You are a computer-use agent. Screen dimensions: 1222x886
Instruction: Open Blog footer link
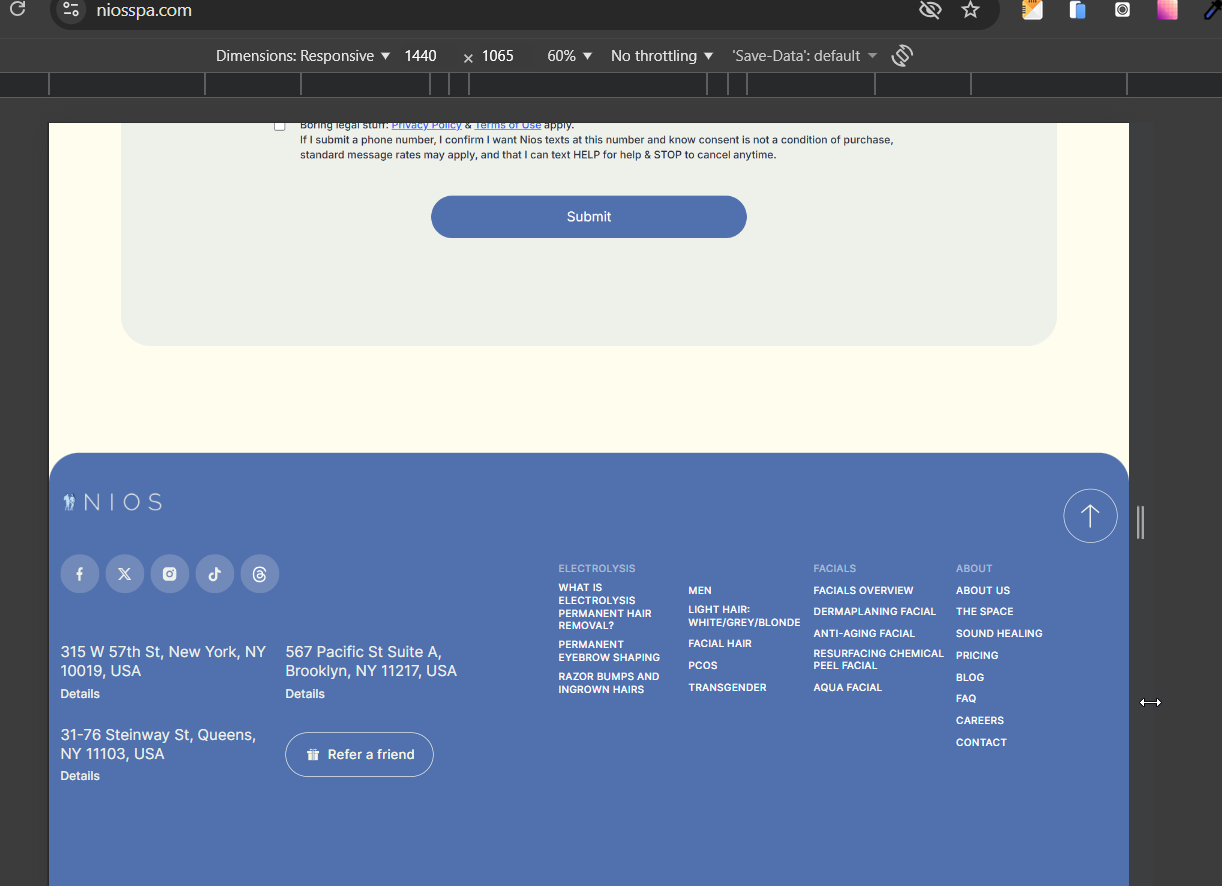point(970,678)
